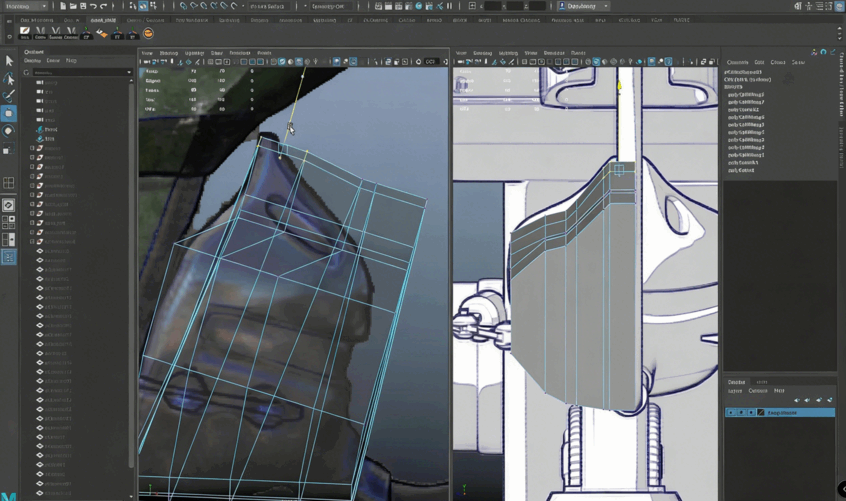The height and width of the screenshot is (501, 846).
Task: Open the Display menu in the Outliner
Action: click(33, 61)
